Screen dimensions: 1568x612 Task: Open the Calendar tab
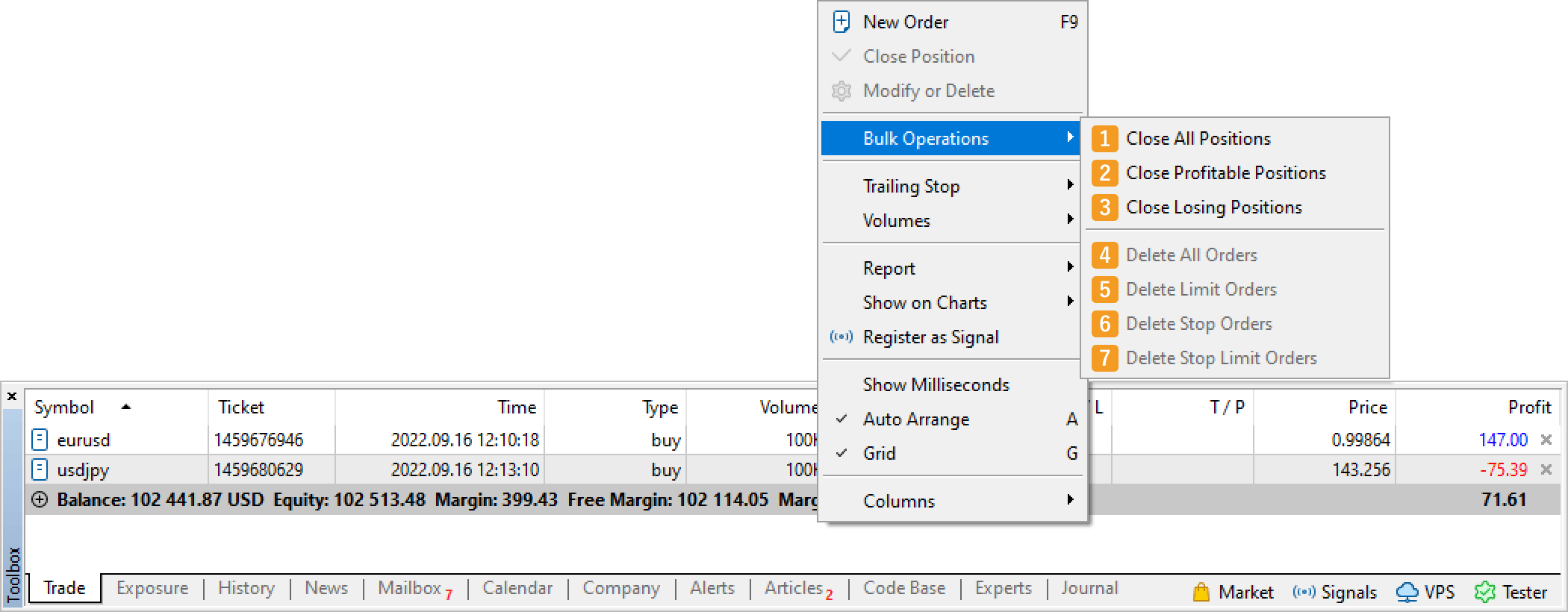tap(517, 588)
